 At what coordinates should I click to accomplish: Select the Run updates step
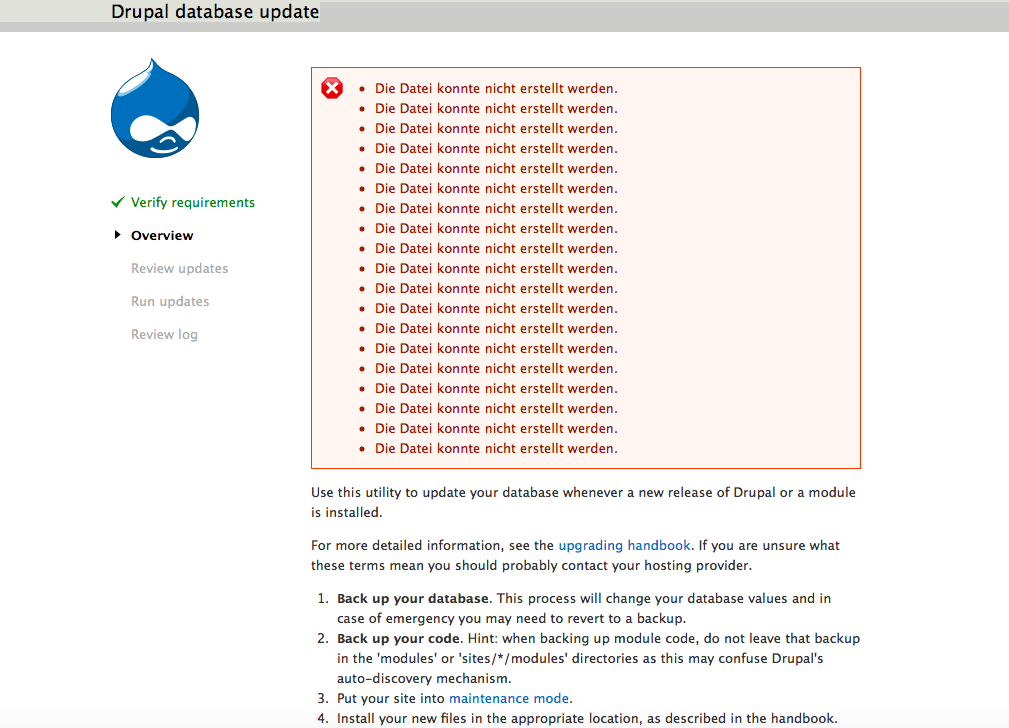(x=170, y=301)
